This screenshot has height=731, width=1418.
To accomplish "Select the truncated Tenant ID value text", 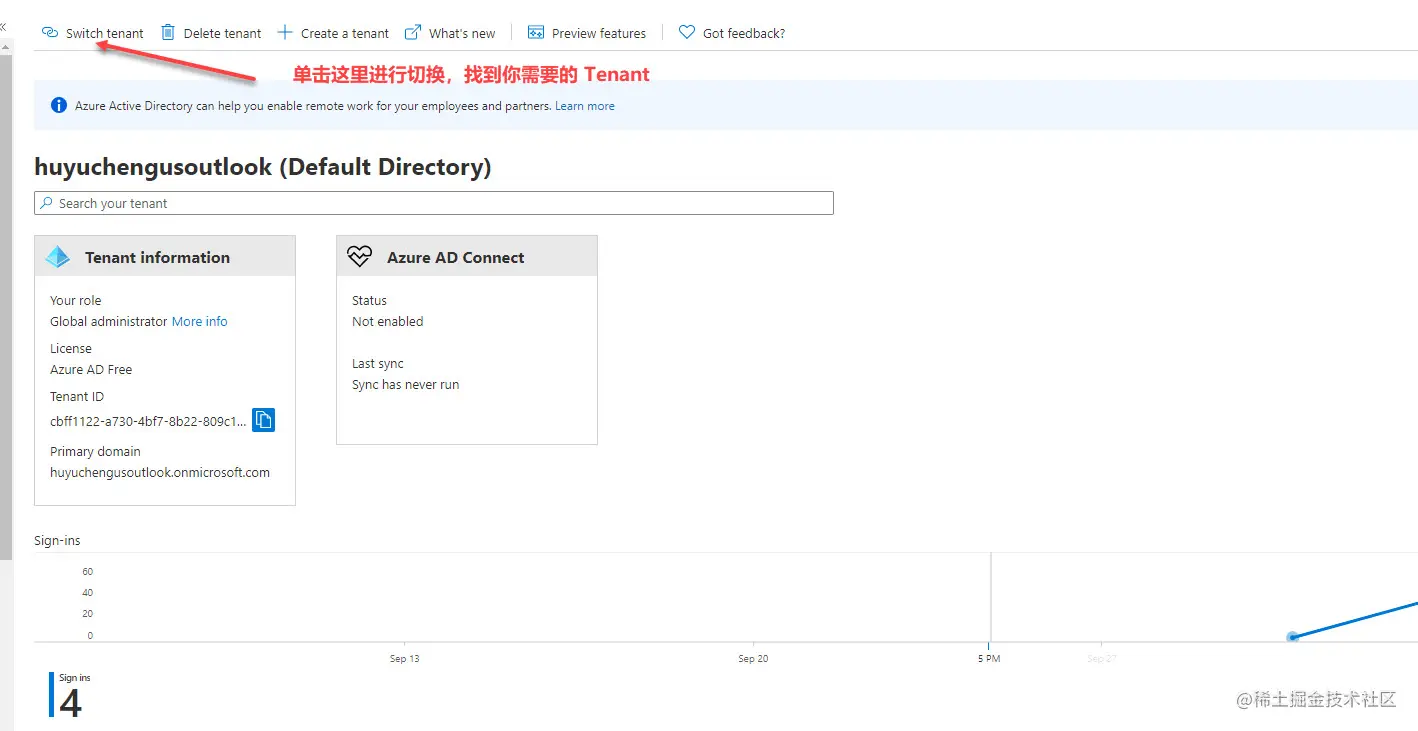I will click(x=148, y=422).
